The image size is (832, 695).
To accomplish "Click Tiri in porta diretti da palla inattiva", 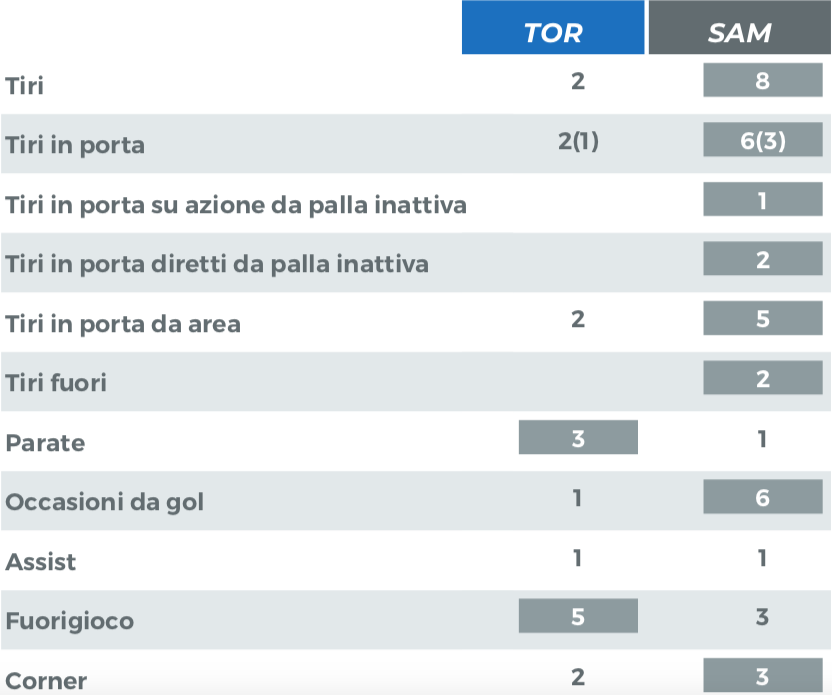I will 217,264.
